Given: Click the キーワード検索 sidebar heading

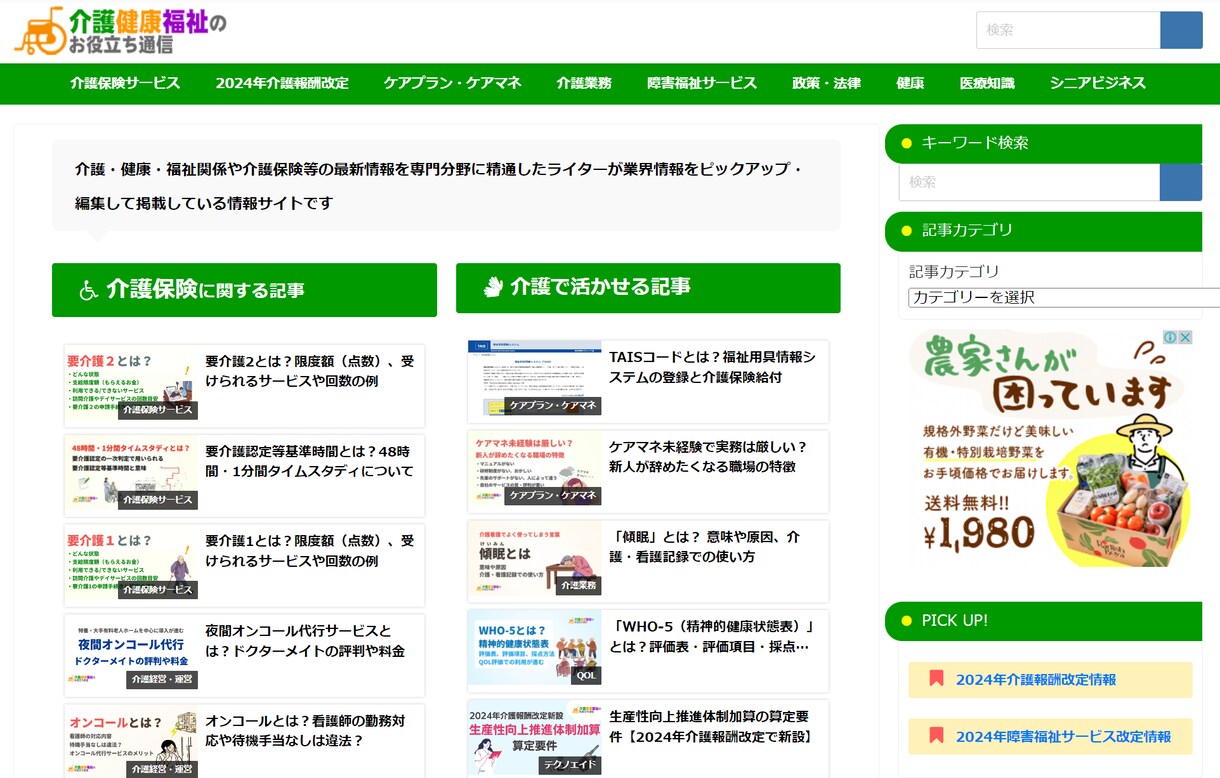Looking at the screenshot, I should (1043, 143).
